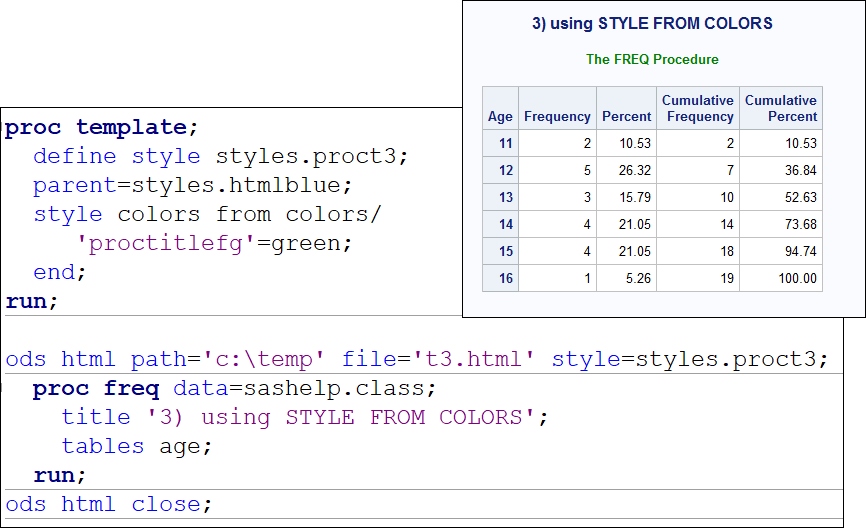Click the green 'The FREQ Procedure' heading

(652, 59)
